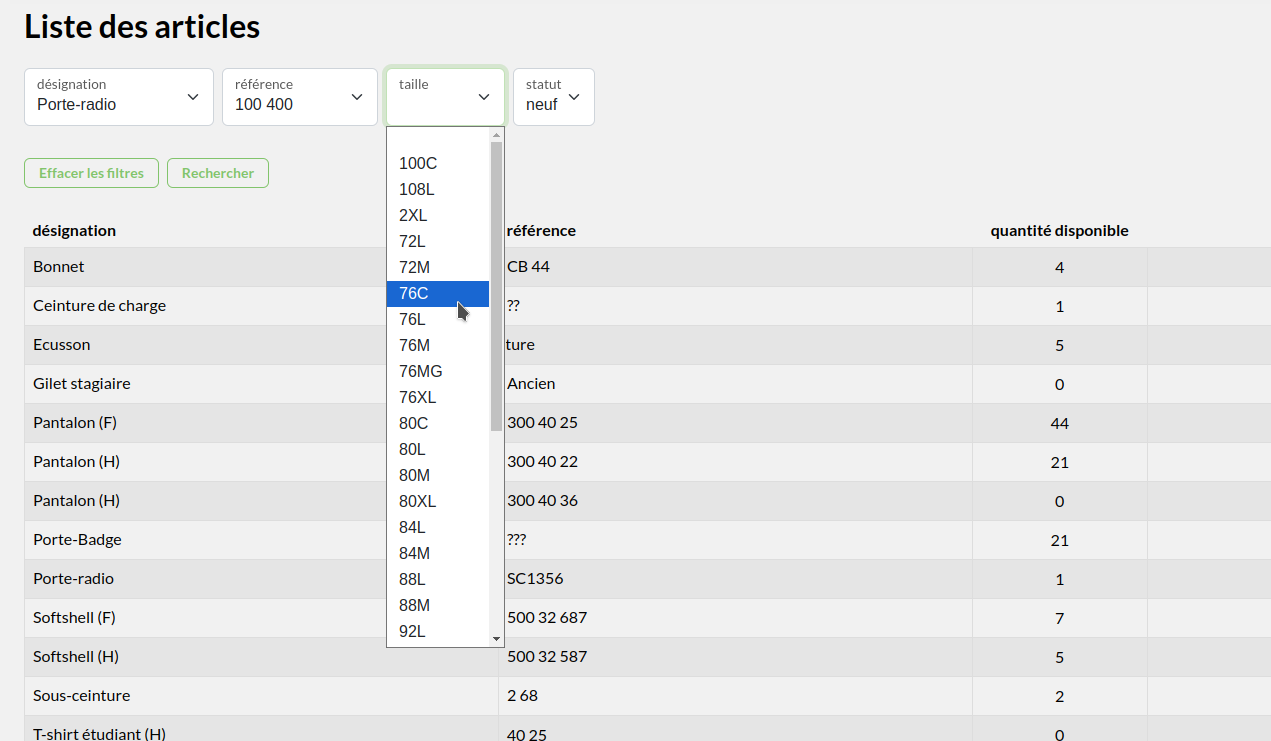Click the quantité disponible column header
The image size is (1271, 741).
1059,231
